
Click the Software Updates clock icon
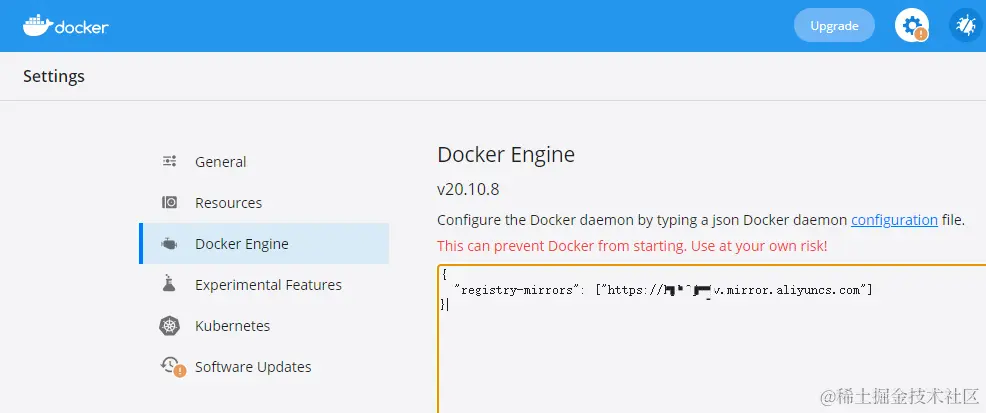point(172,366)
